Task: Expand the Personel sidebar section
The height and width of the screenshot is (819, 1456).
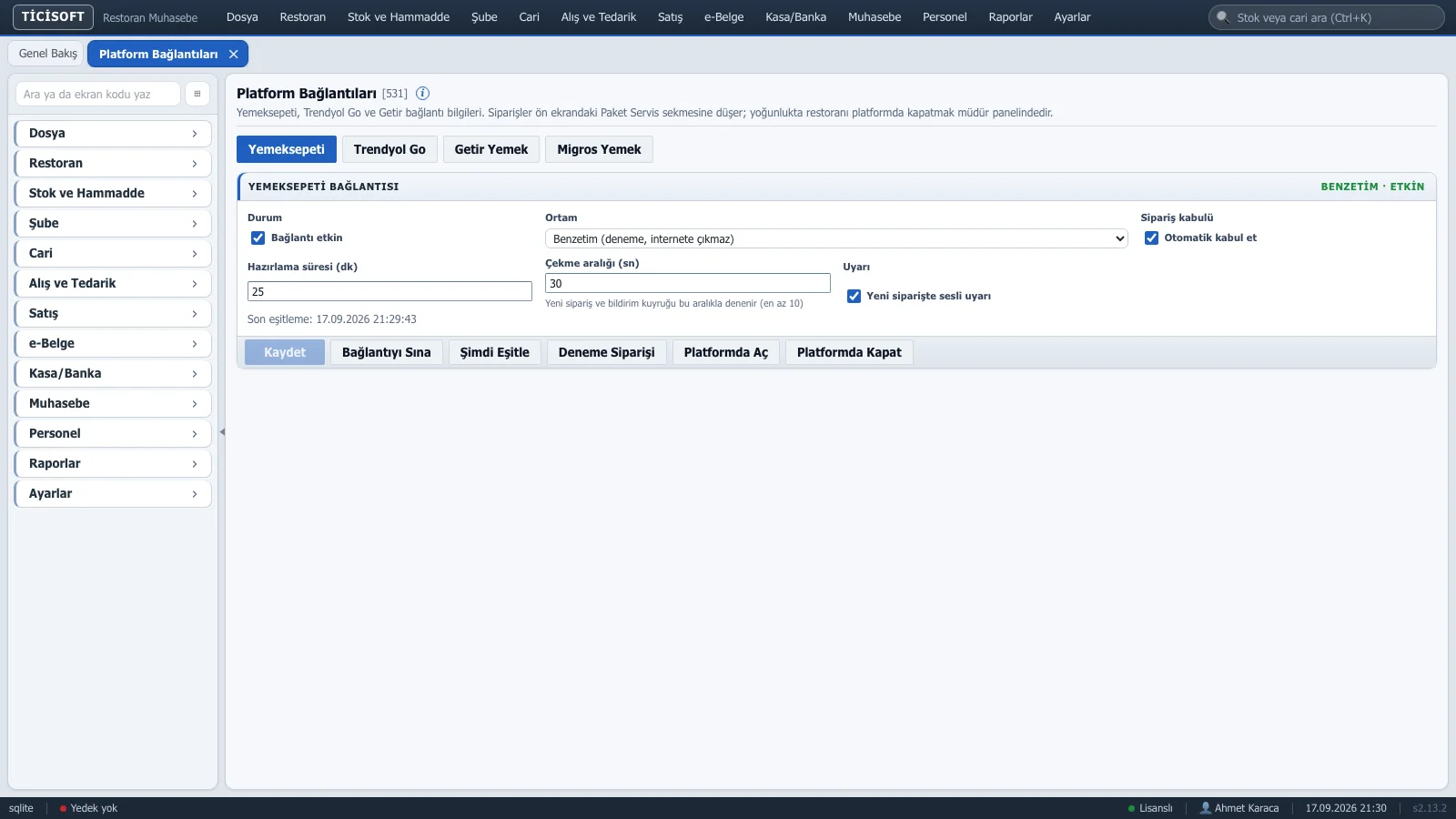Action: tap(113, 433)
